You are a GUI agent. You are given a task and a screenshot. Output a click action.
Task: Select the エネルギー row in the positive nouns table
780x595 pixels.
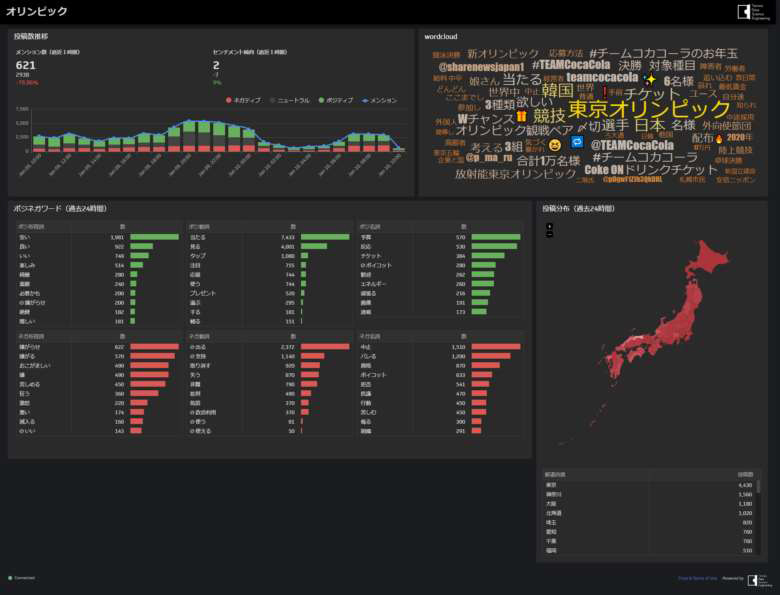(440, 284)
